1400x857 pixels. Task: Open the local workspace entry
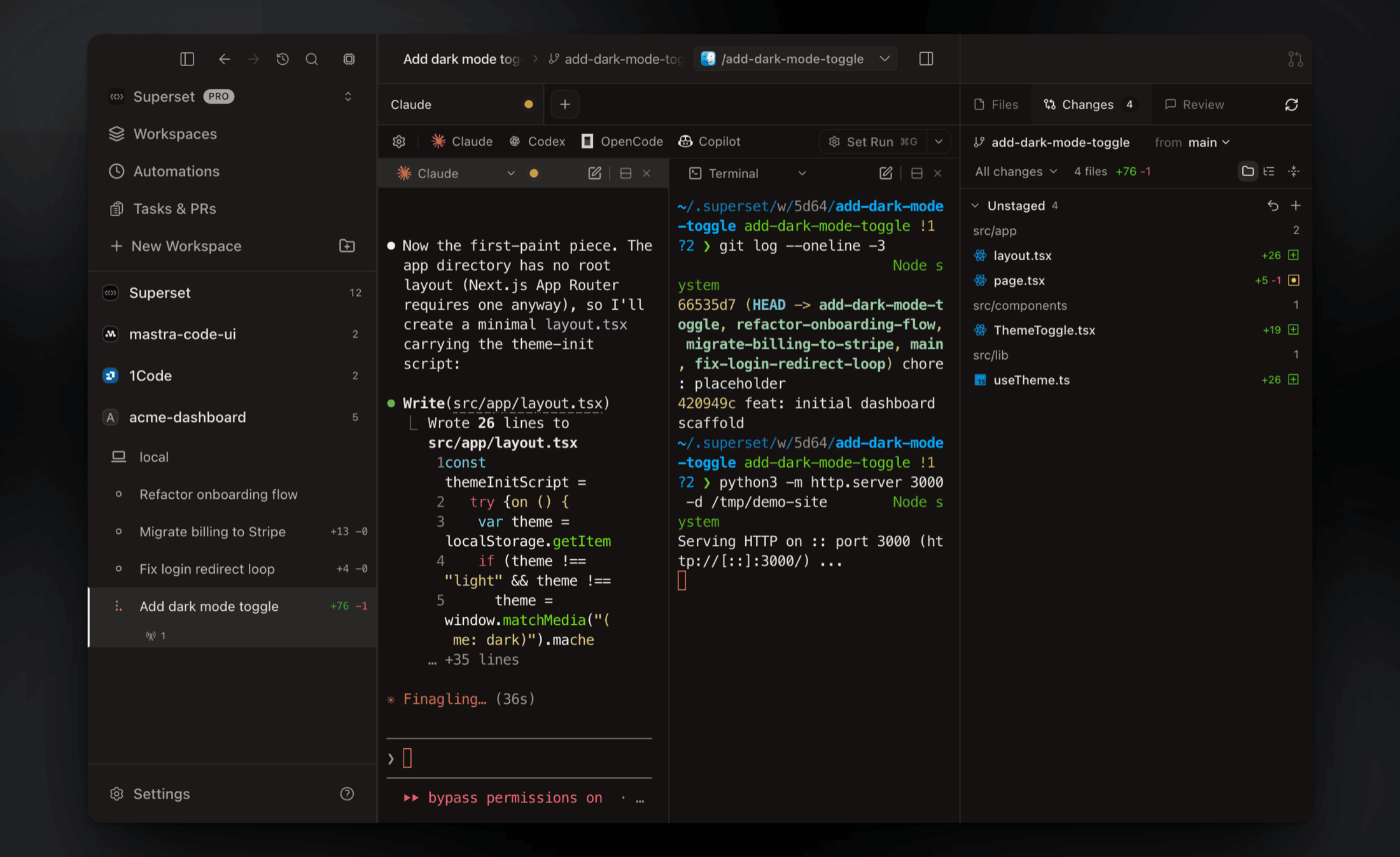pos(232,457)
